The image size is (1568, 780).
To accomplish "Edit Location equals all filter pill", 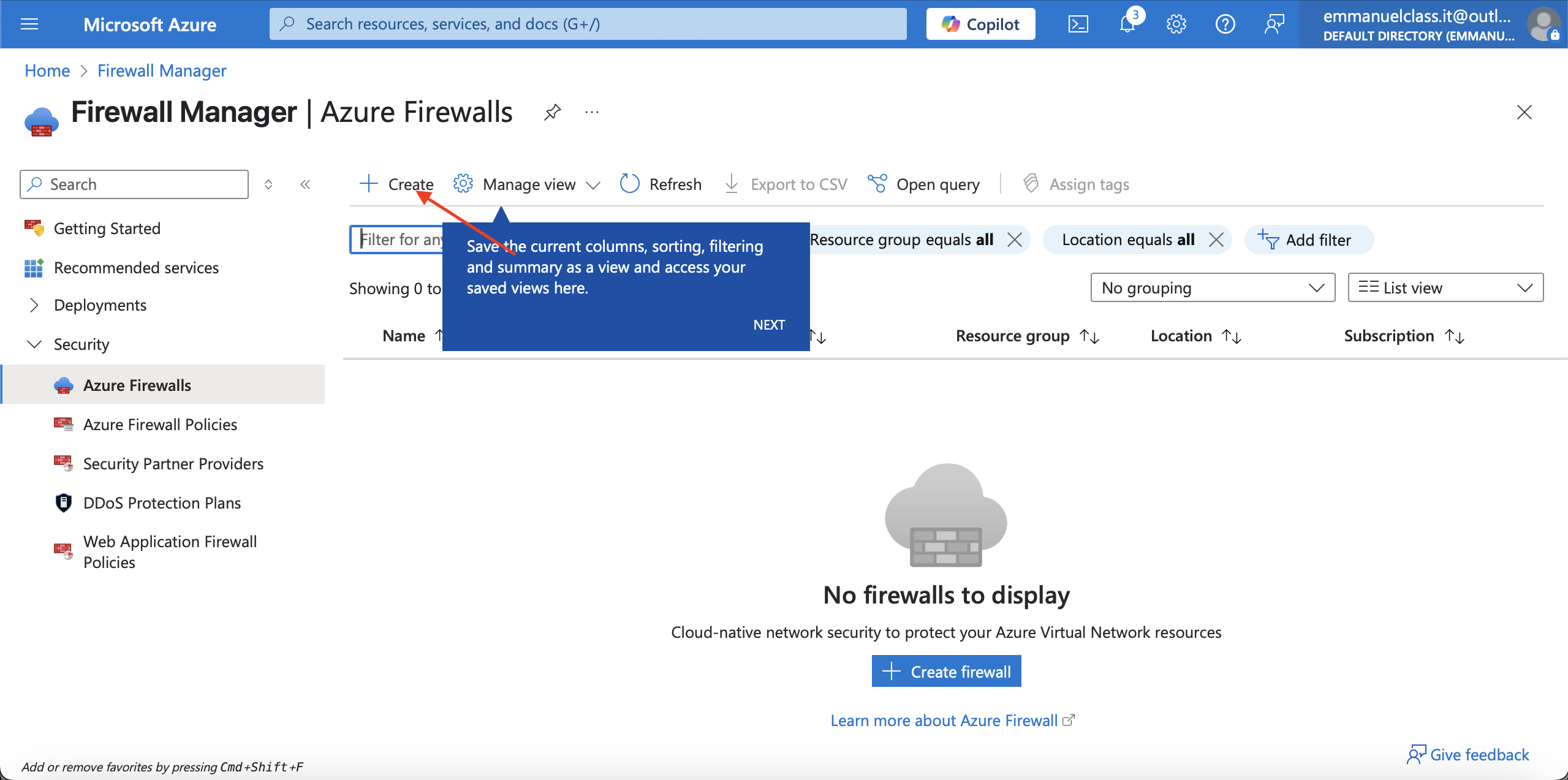I will (1128, 240).
